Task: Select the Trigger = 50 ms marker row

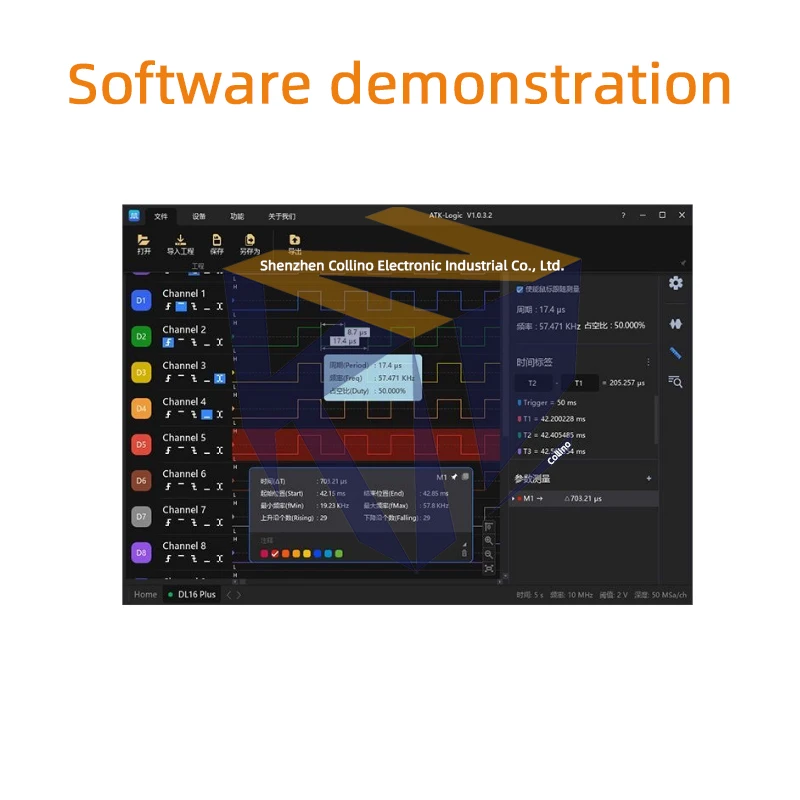Action: coord(547,403)
